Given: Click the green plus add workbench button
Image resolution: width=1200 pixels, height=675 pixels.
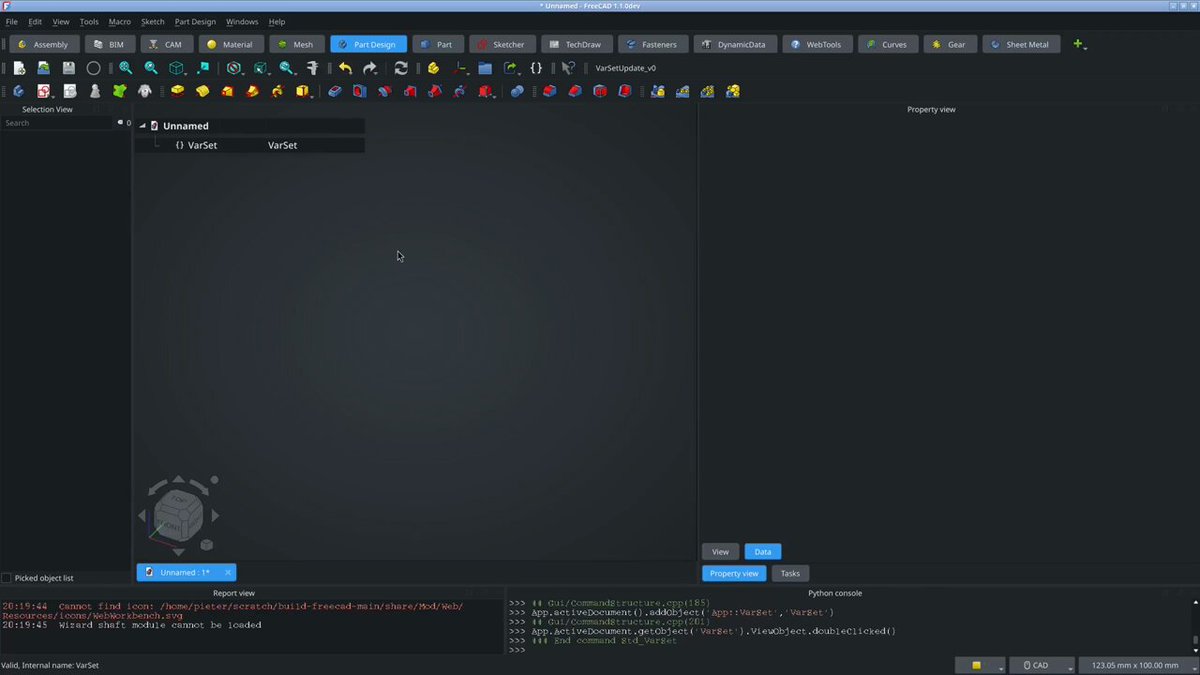Looking at the screenshot, I should point(1077,44).
